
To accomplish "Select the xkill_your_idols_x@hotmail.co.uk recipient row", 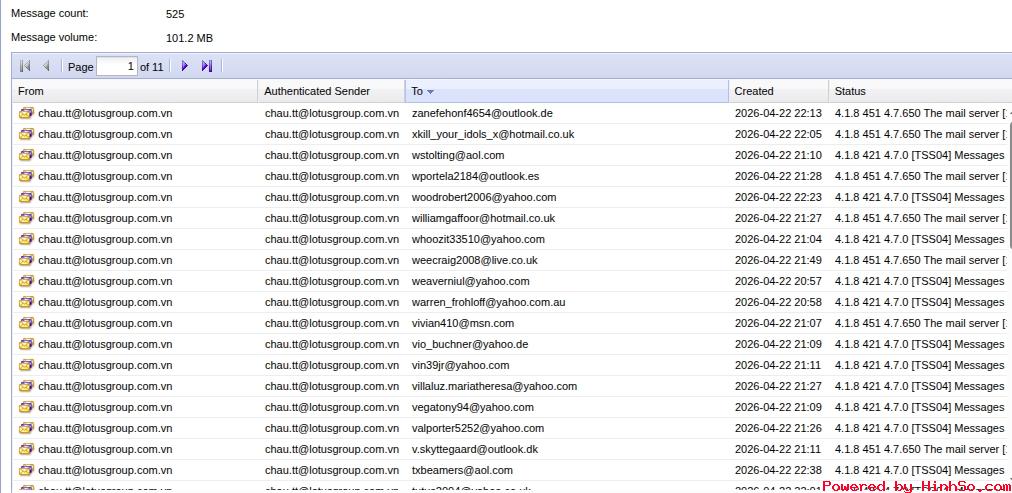I will click(x=492, y=134).
